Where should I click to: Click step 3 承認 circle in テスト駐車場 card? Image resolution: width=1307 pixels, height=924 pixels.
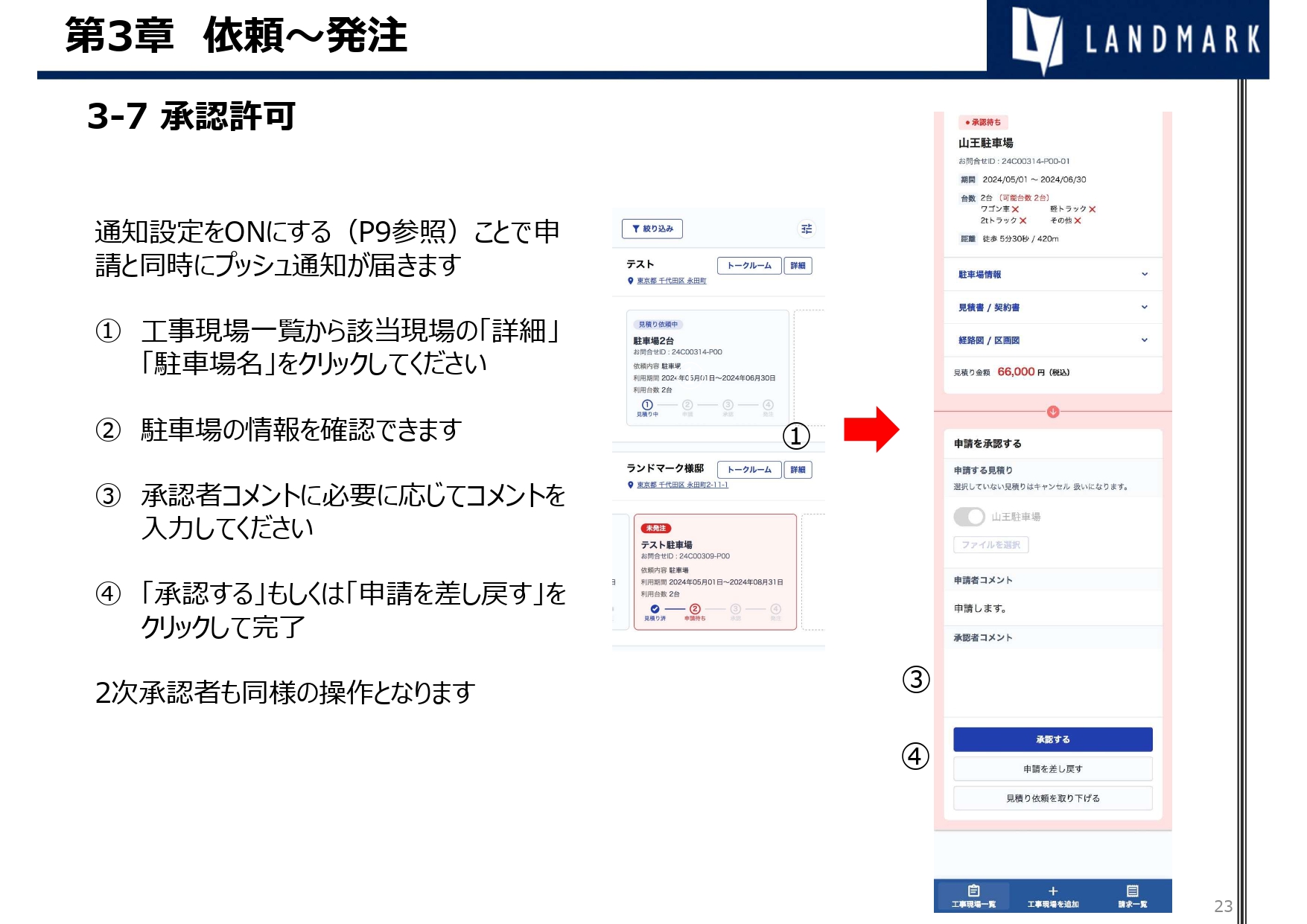click(735, 609)
